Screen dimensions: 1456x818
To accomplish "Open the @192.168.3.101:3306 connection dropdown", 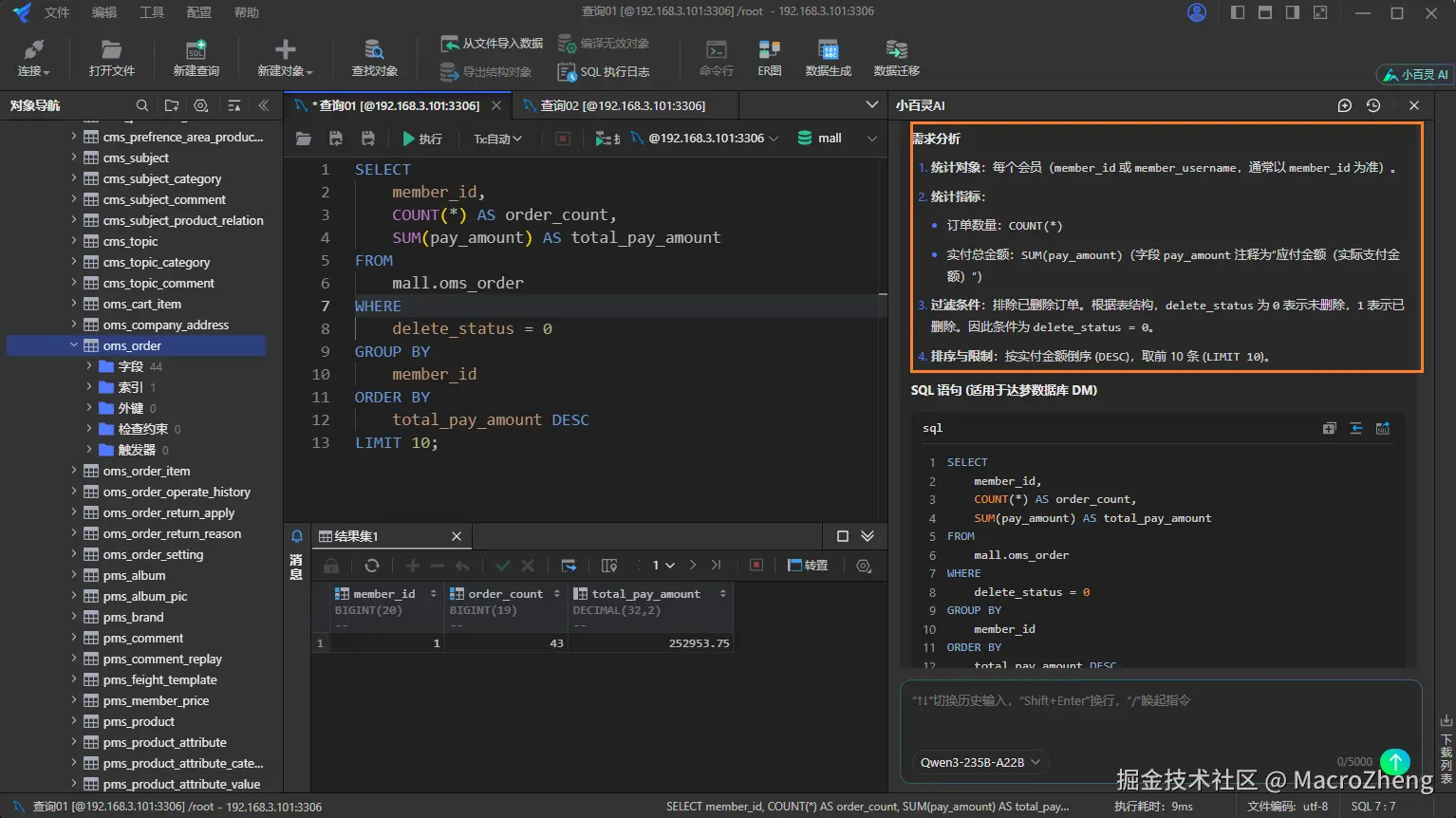I will tap(705, 139).
